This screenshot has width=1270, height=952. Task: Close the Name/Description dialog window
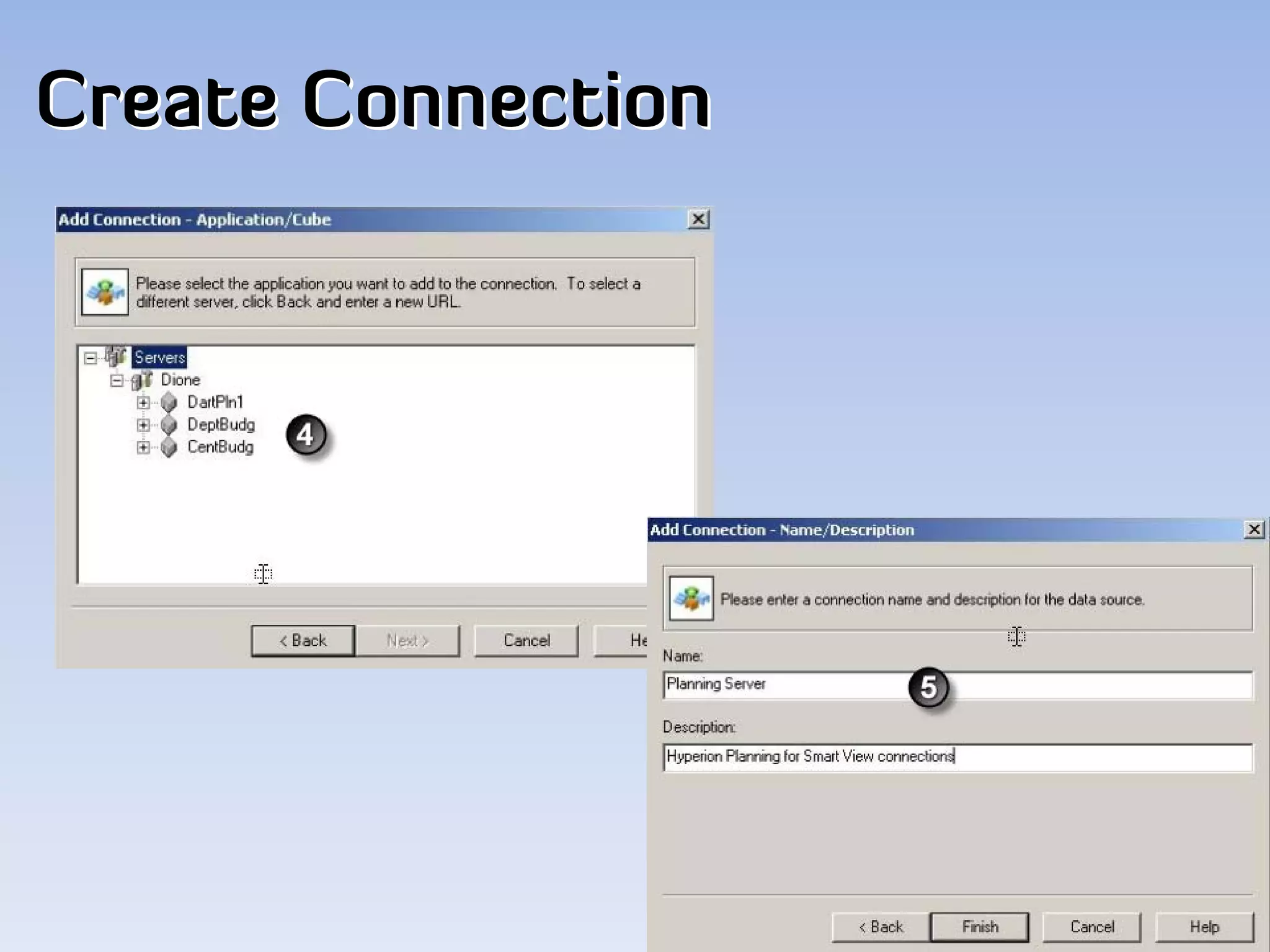tap(1254, 530)
